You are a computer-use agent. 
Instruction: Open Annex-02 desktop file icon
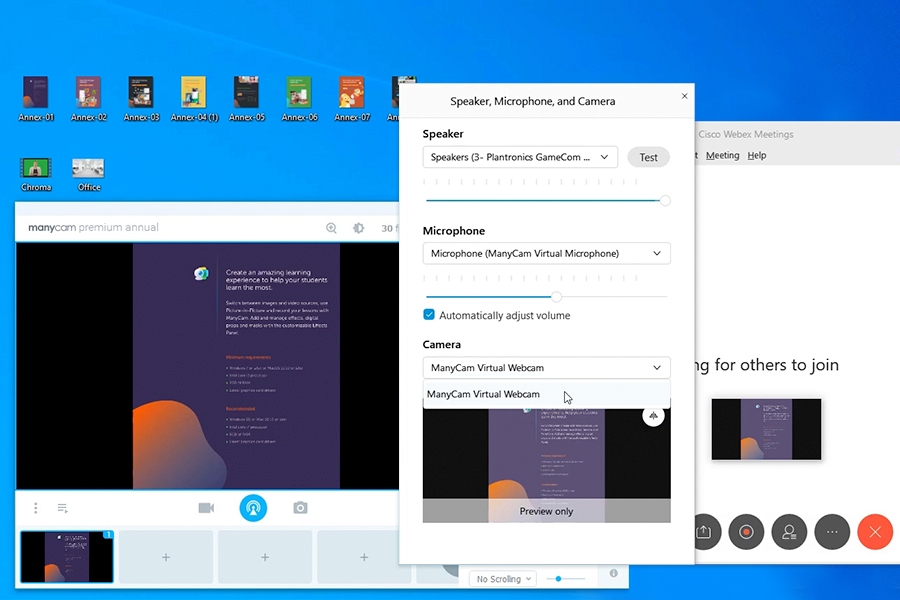point(88,99)
